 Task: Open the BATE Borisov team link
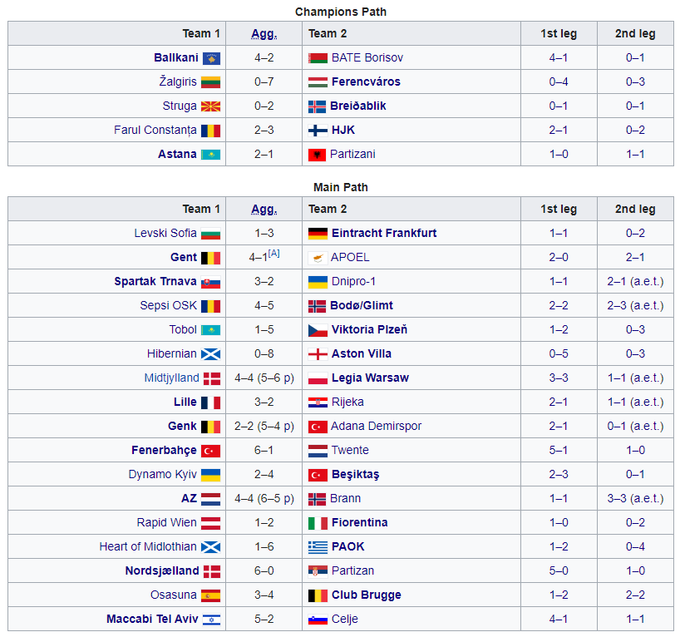[x=367, y=58]
